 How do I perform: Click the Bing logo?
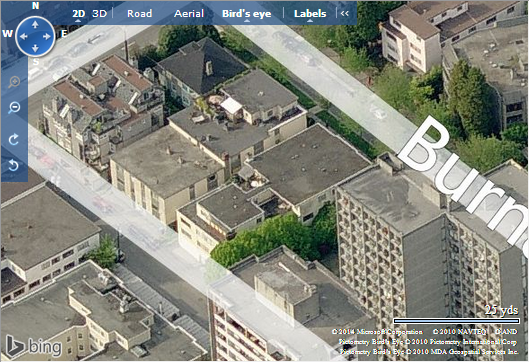coord(34,346)
